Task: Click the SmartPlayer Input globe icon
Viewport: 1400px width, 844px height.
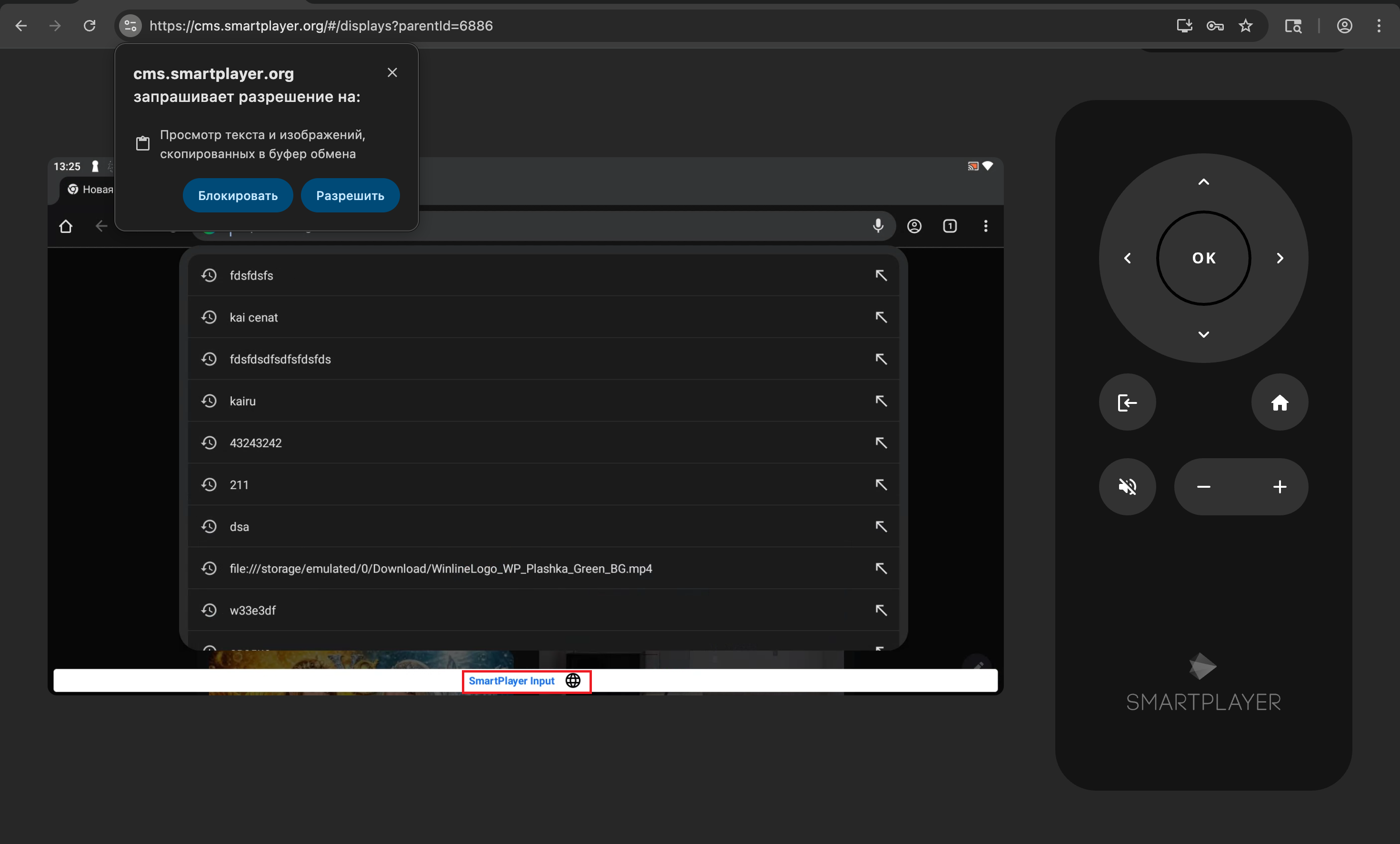Action: [x=573, y=680]
